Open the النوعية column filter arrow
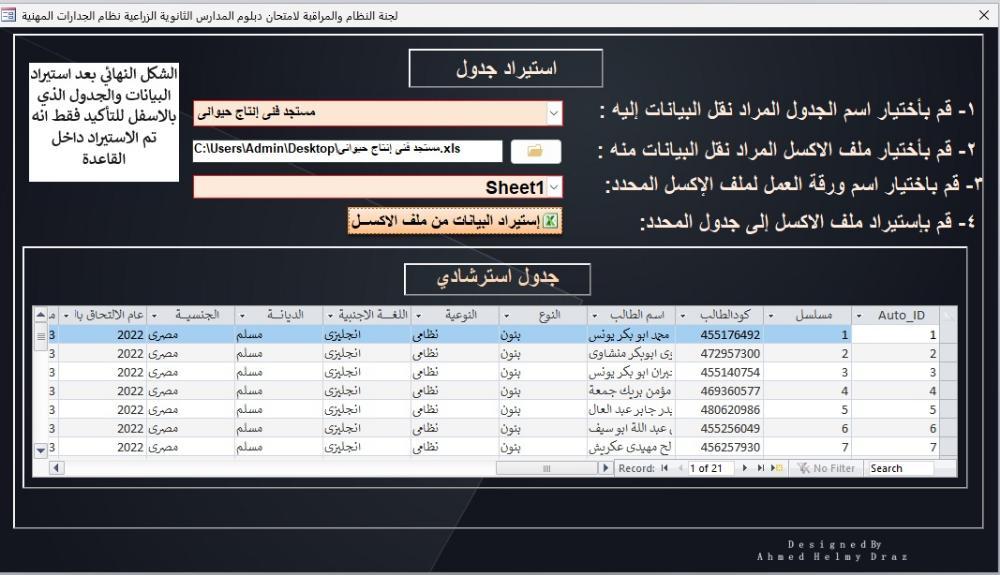Screen dimensions: 1000x575 pos(418,316)
